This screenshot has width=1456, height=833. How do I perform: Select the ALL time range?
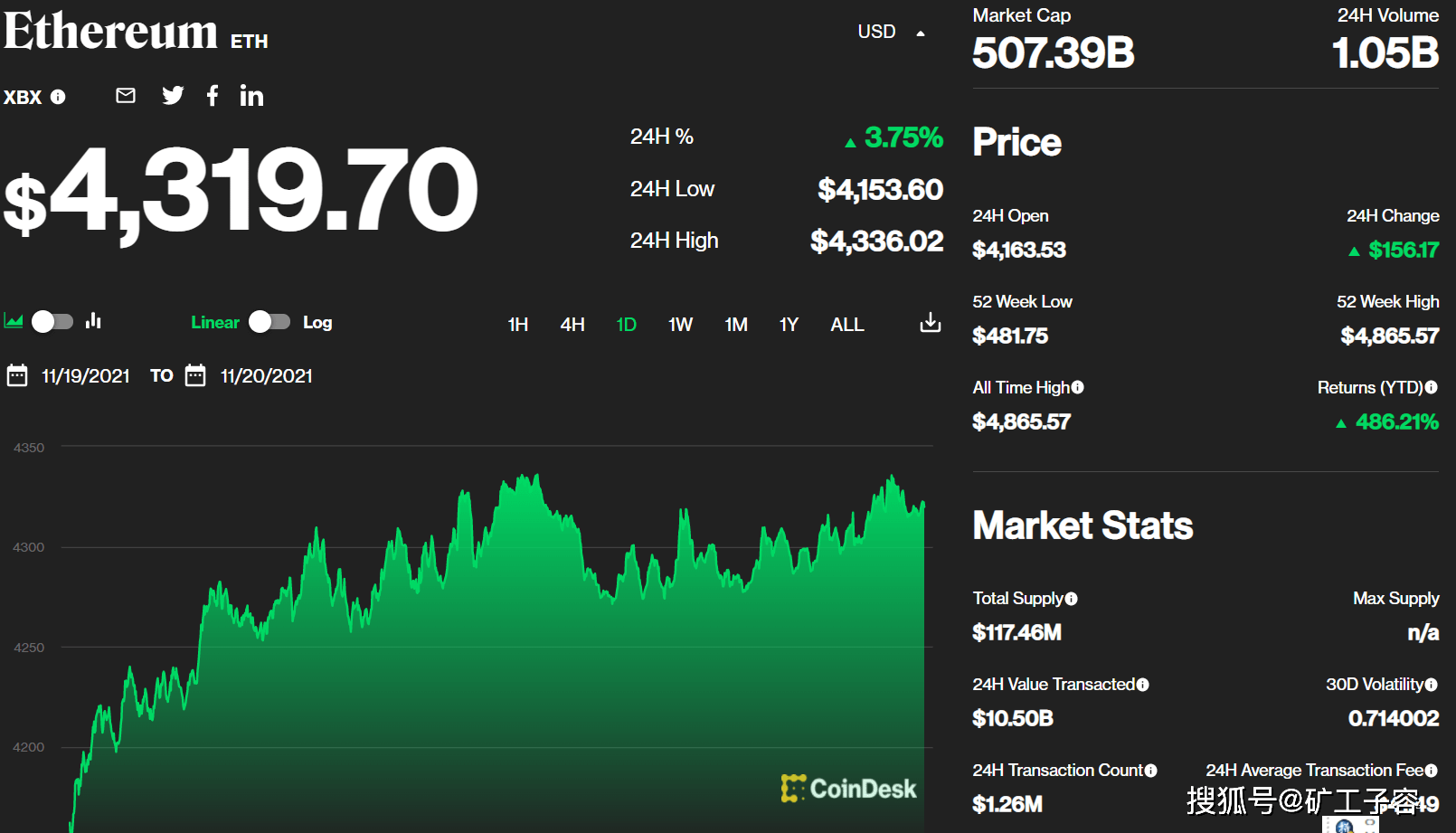(x=847, y=325)
